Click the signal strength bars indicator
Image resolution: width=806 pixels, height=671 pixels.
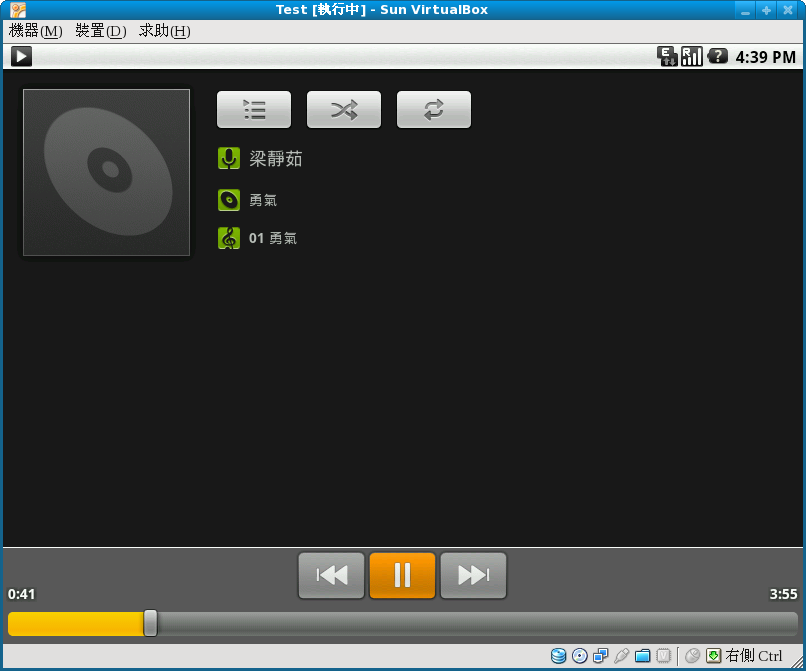691,57
